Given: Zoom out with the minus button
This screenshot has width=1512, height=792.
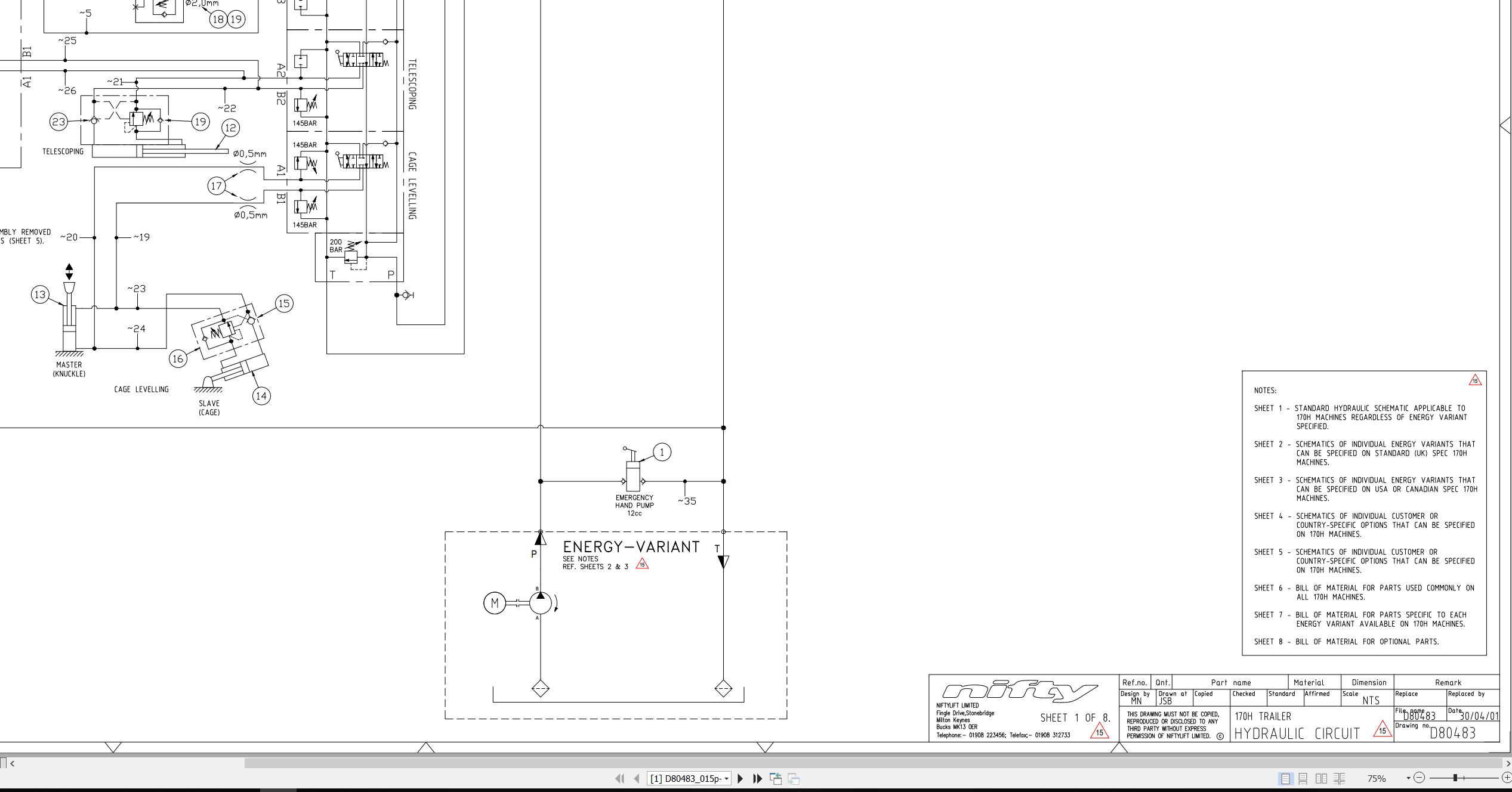Looking at the screenshot, I should point(1420,778).
